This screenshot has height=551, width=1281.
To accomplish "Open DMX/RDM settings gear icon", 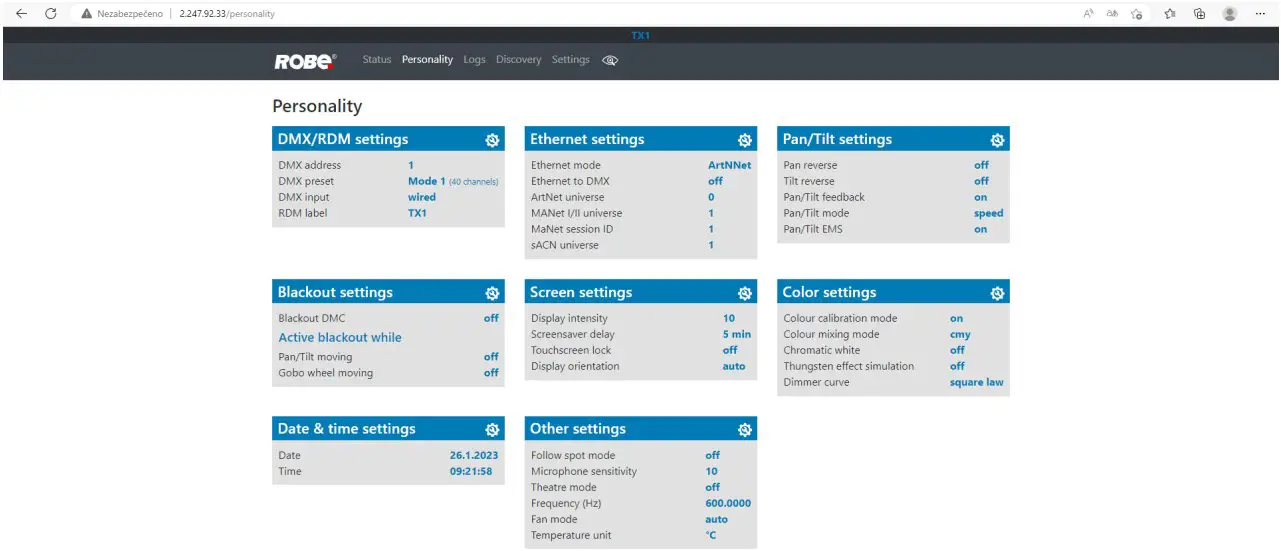I will coord(492,140).
